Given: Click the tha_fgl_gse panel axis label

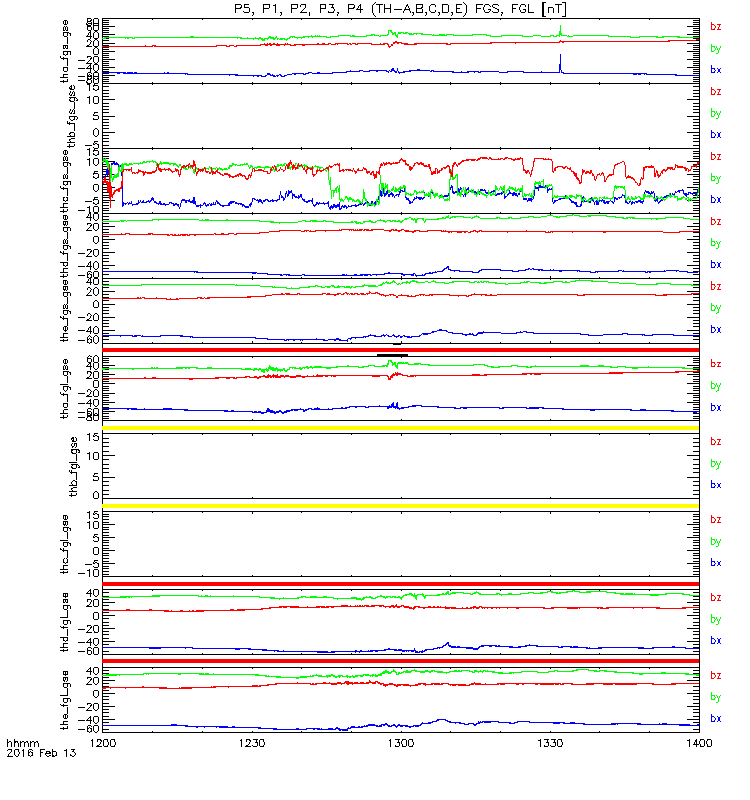Looking at the screenshot, I should point(64,389).
